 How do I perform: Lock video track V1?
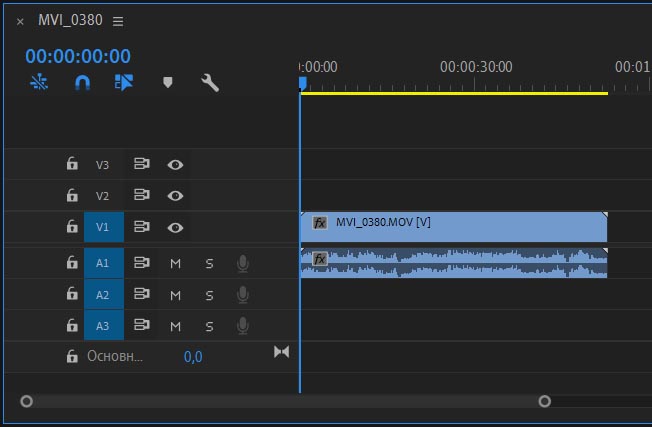(72, 227)
